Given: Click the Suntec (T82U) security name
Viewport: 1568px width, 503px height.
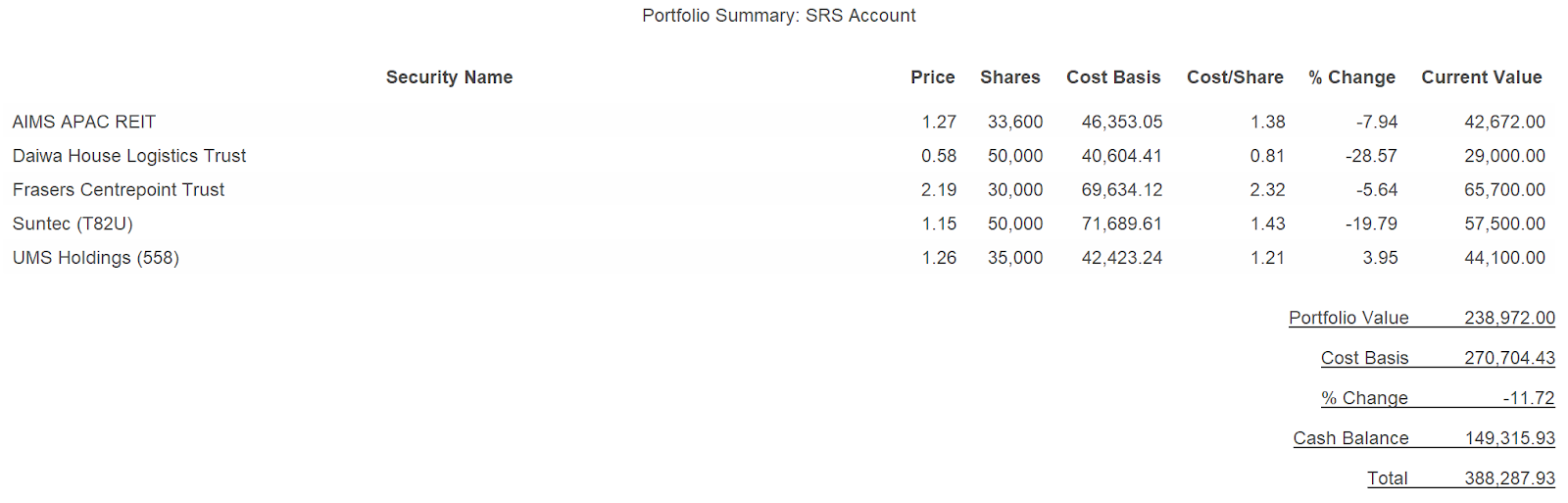Looking at the screenshot, I should click(73, 224).
